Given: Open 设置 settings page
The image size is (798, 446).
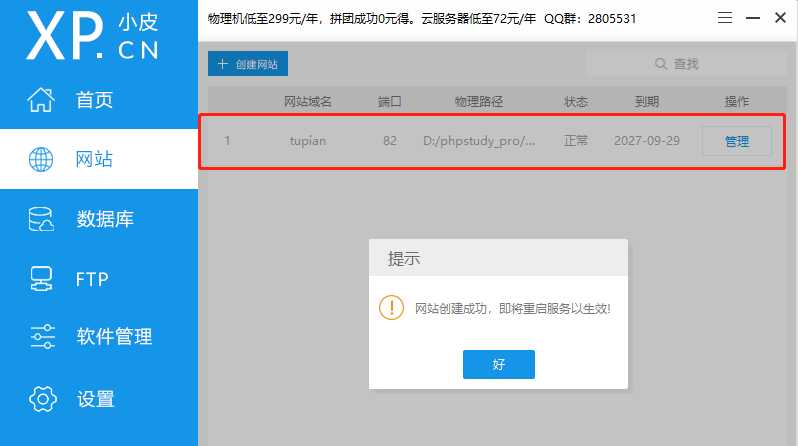Looking at the screenshot, I should [99, 399].
